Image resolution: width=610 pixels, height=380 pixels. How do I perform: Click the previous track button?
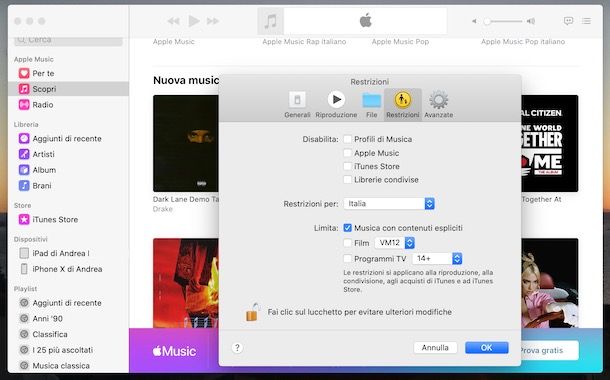click(174, 21)
